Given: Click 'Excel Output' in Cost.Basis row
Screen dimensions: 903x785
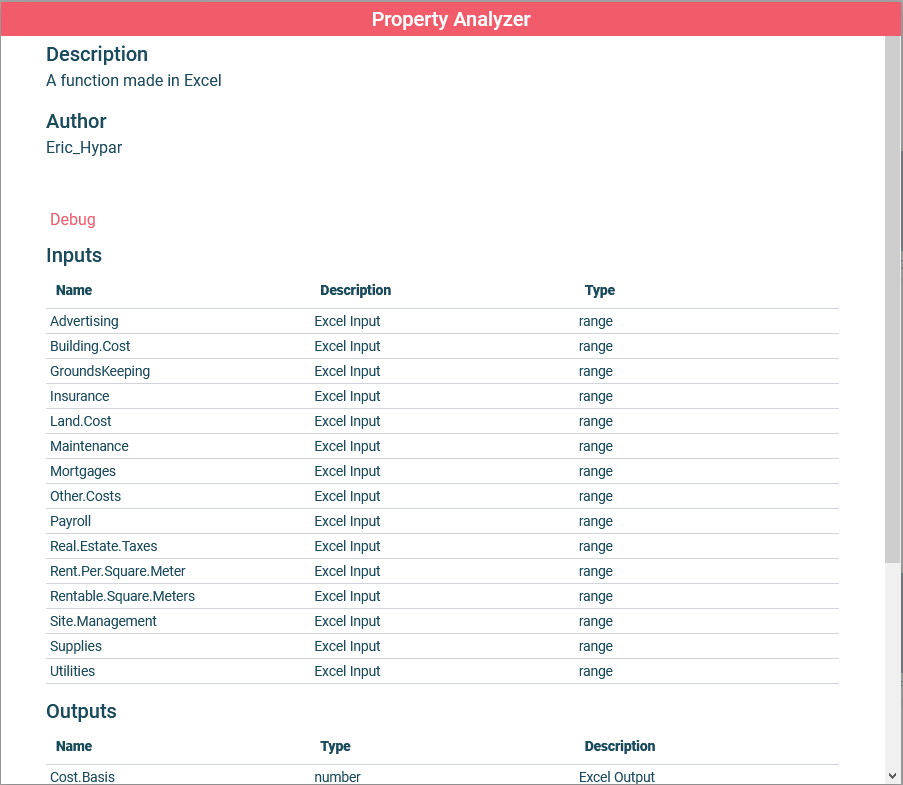Looking at the screenshot, I should pos(617,777).
